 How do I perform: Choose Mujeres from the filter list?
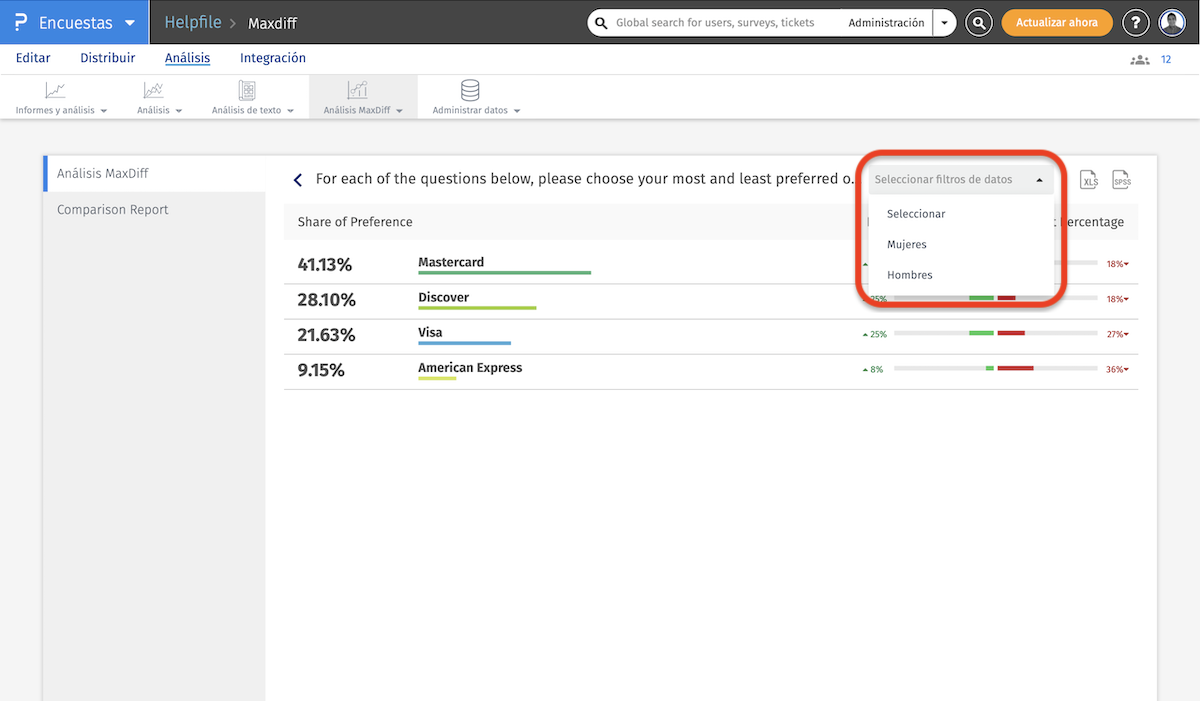coord(907,244)
